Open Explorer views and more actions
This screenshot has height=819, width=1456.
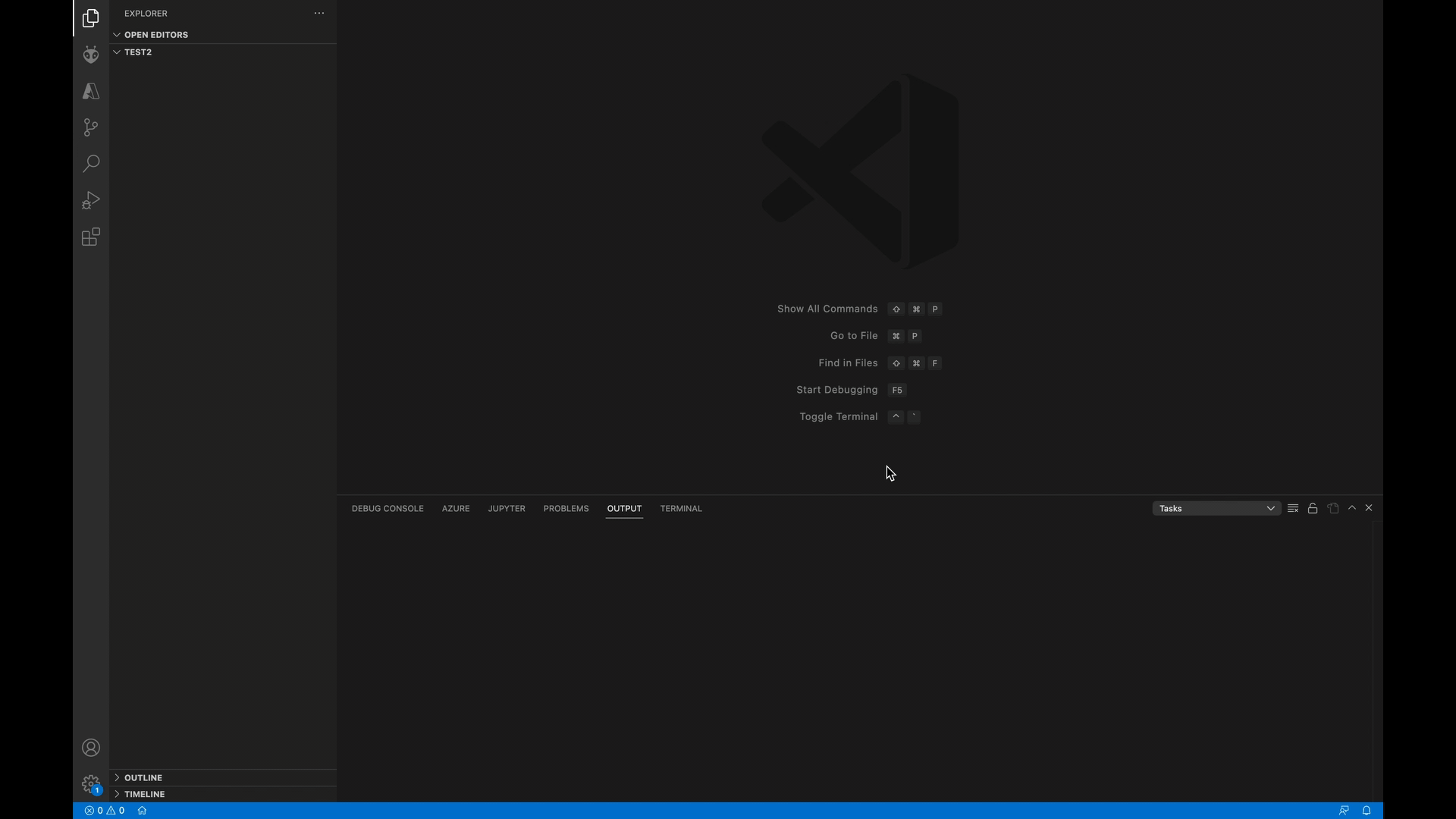[x=319, y=14]
